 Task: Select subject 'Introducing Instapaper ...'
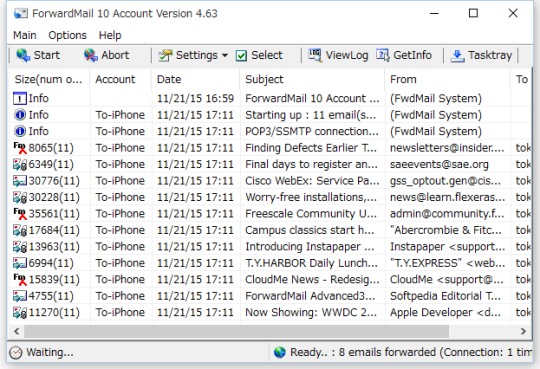pyautogui.click(x=310, y=247)
